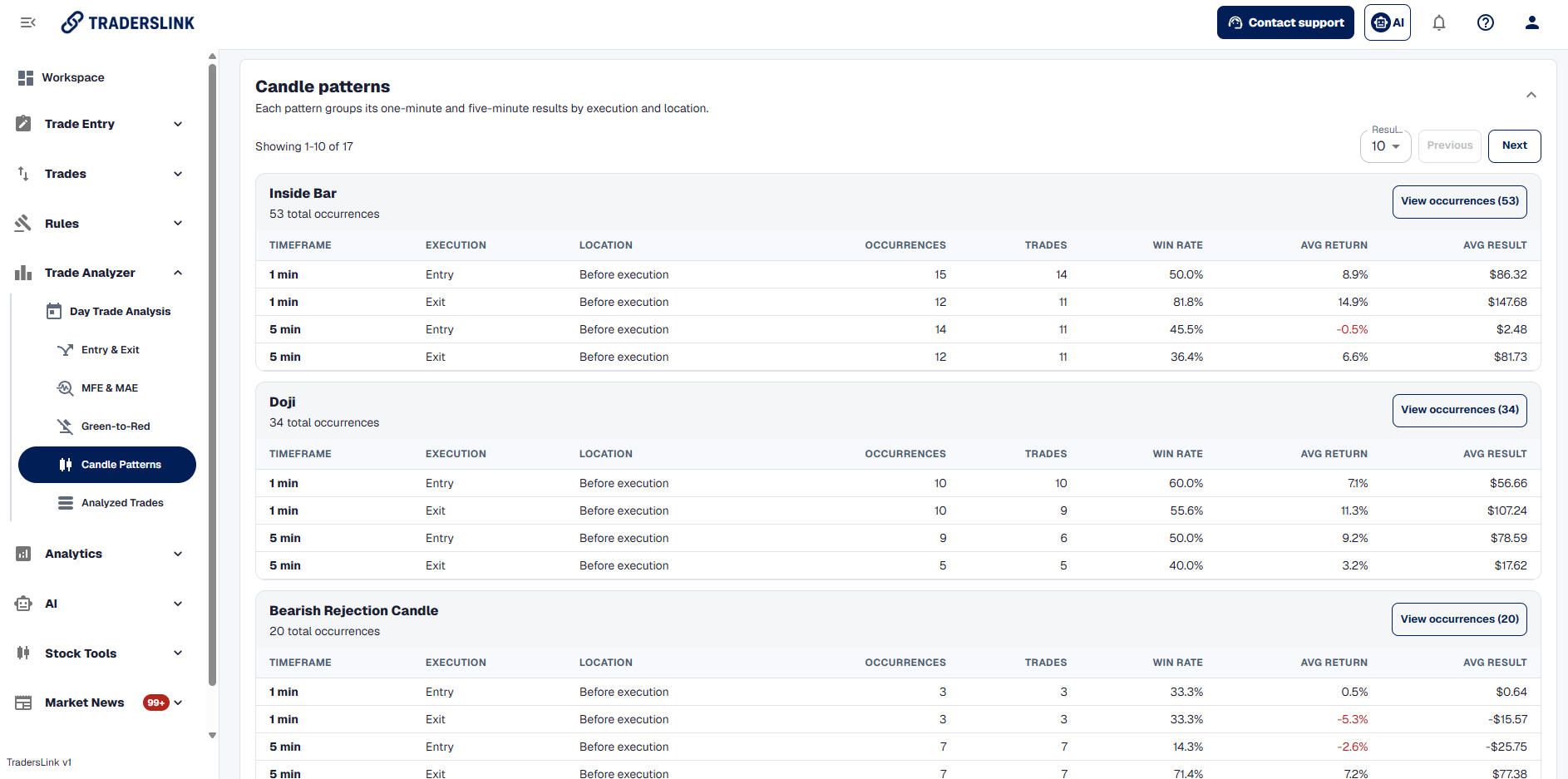Viewport: 1568px width, 779px height.
Task: Expand the Trades menu chevron
Action: [178, 174]
